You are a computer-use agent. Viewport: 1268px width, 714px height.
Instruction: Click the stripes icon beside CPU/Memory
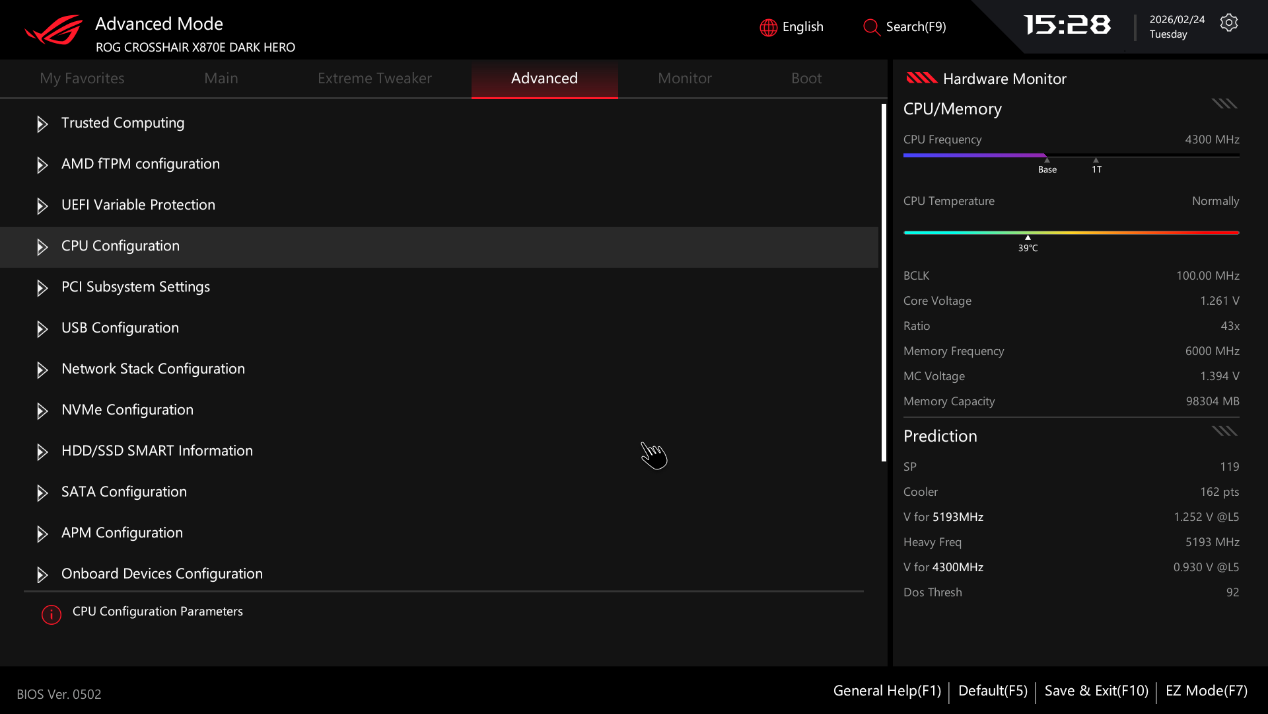pyautogui.click(x=1224, y=104)
